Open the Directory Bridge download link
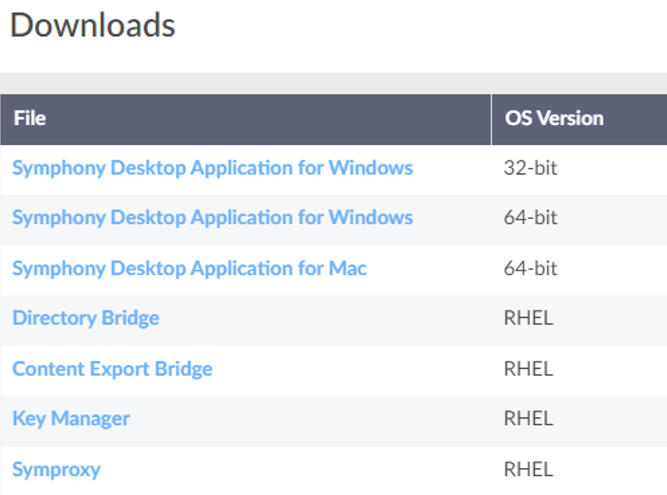The image size is (667, 495). 86,319
